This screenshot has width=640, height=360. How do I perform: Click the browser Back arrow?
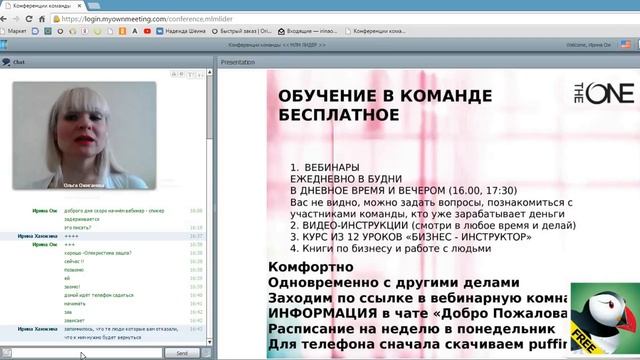[4, 19]
